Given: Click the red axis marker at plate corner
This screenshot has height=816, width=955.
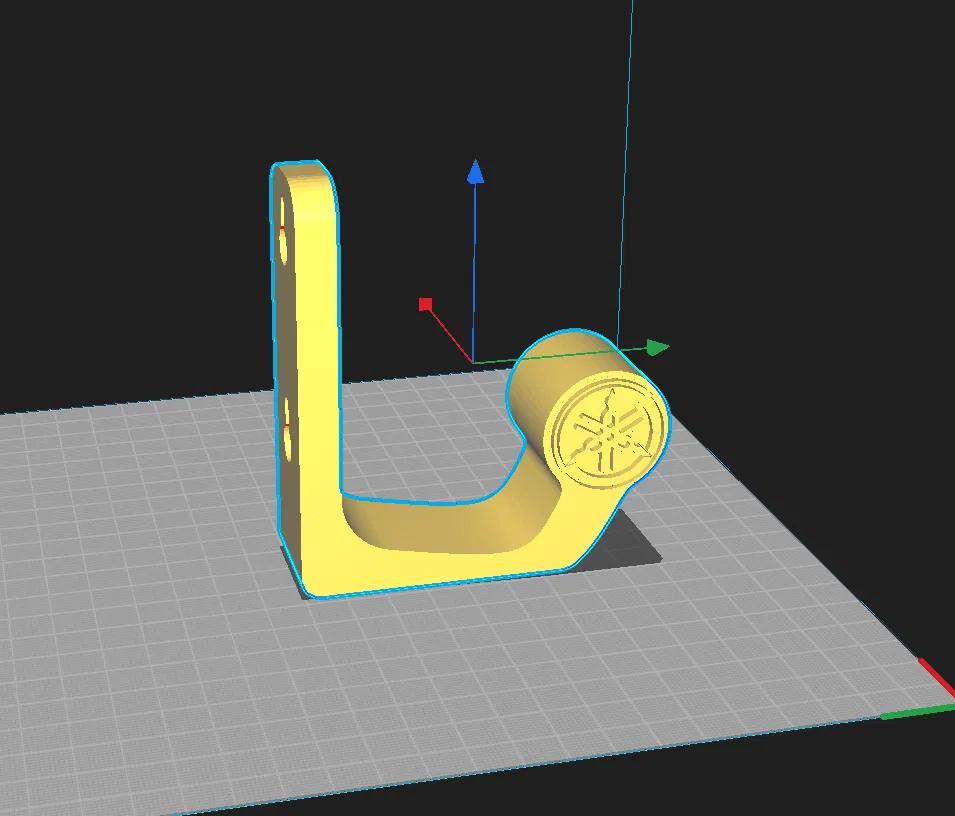Looking at the screenshot, I should click(x=938, y=677).
